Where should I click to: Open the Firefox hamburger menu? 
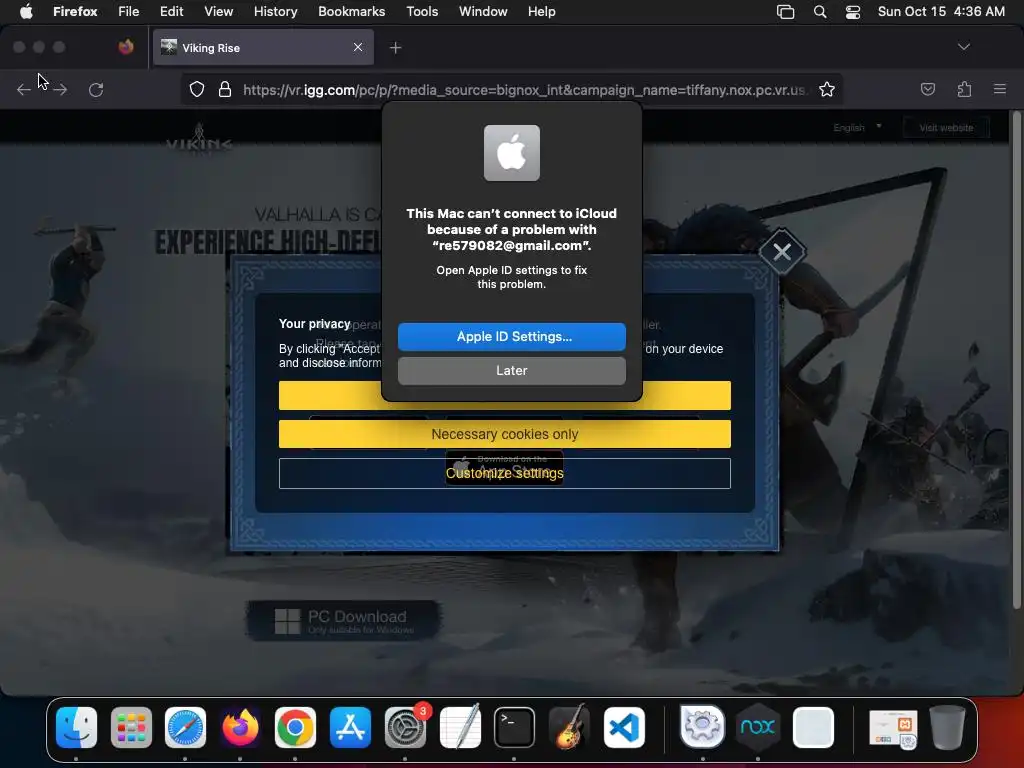(x=1000, y=89)
